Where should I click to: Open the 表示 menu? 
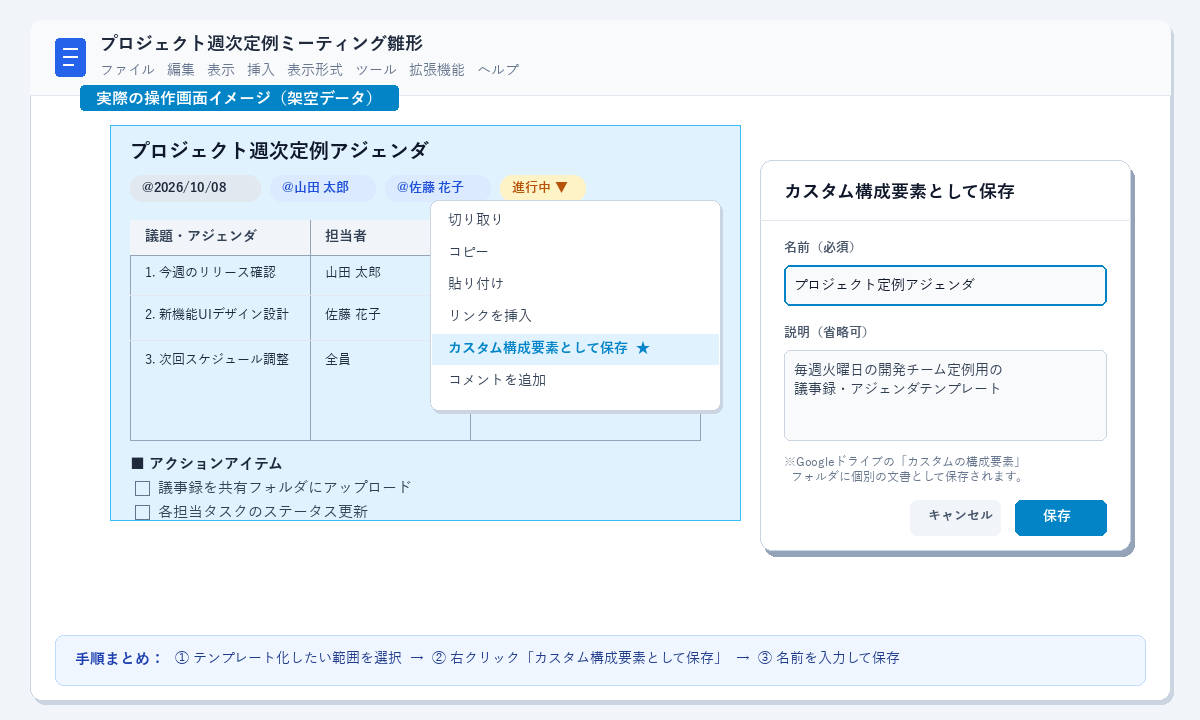tap(221, 70)
